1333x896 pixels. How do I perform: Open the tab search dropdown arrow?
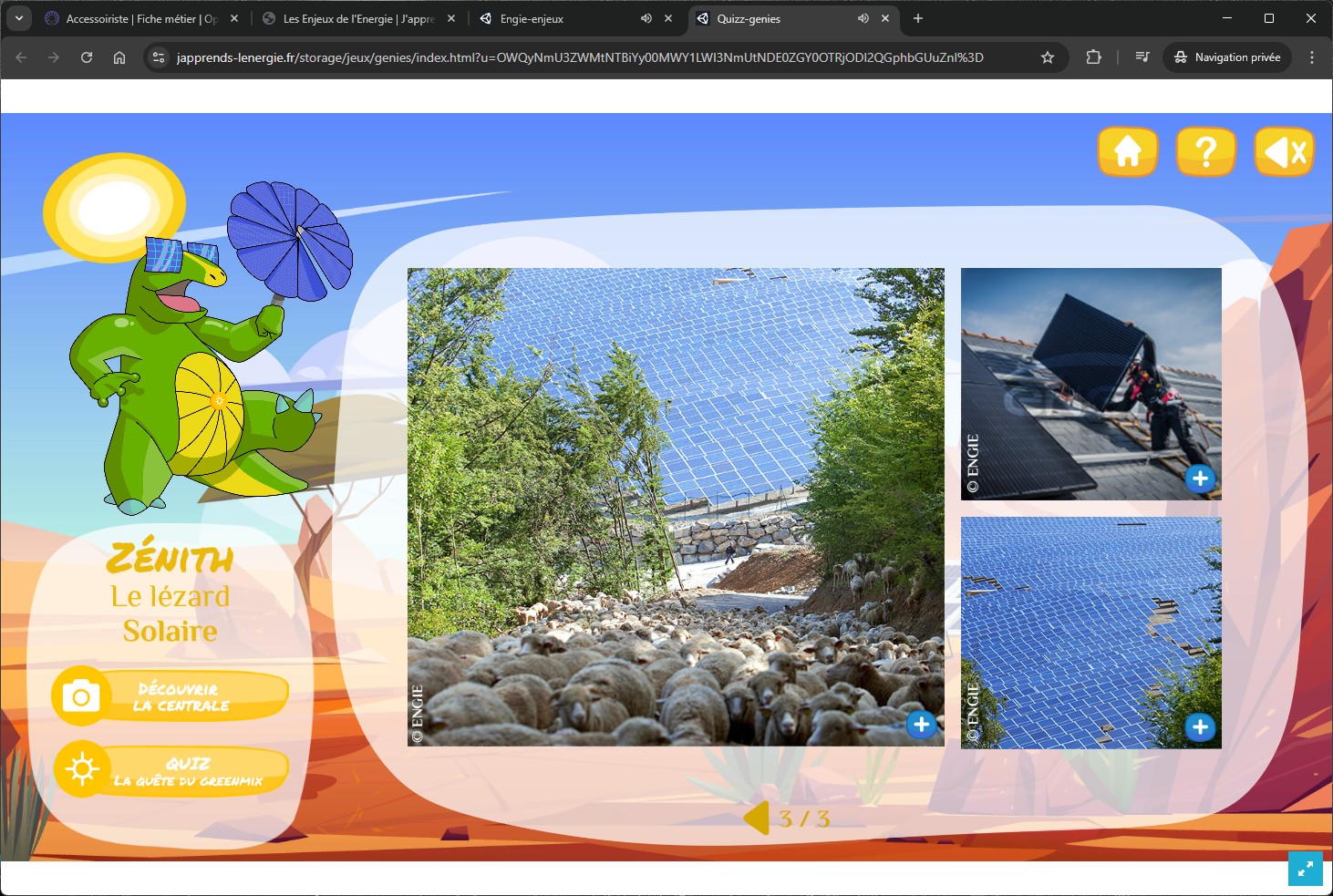point(19,18)
